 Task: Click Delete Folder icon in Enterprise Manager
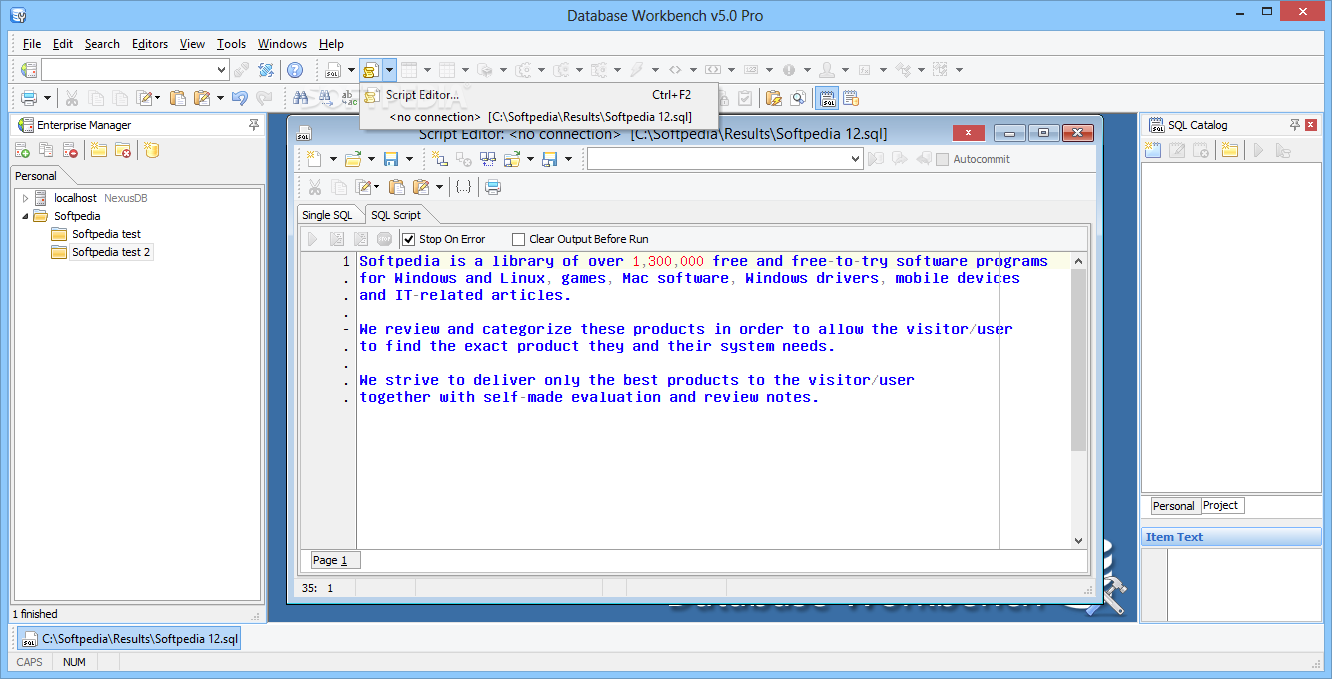point(123,150)
